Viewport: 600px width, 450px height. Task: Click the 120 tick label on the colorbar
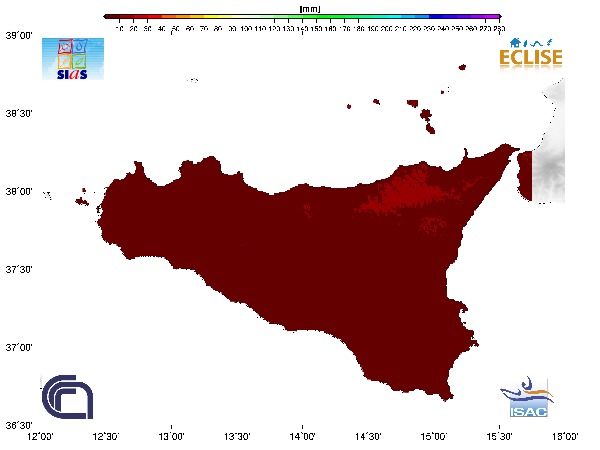click(274, 29)
